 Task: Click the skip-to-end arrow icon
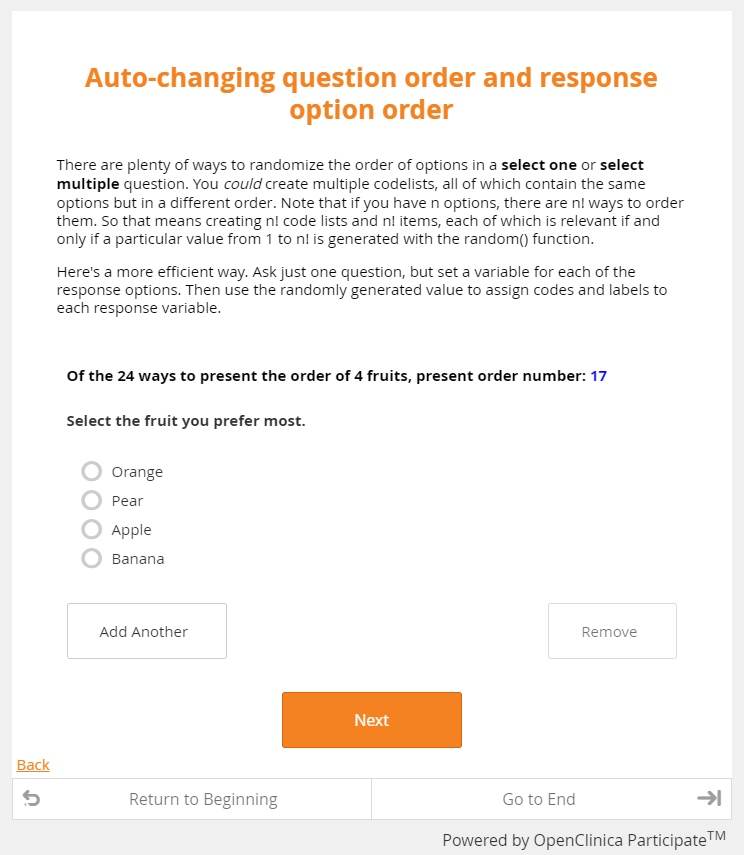pyautogui.click(x=709, y=798)
